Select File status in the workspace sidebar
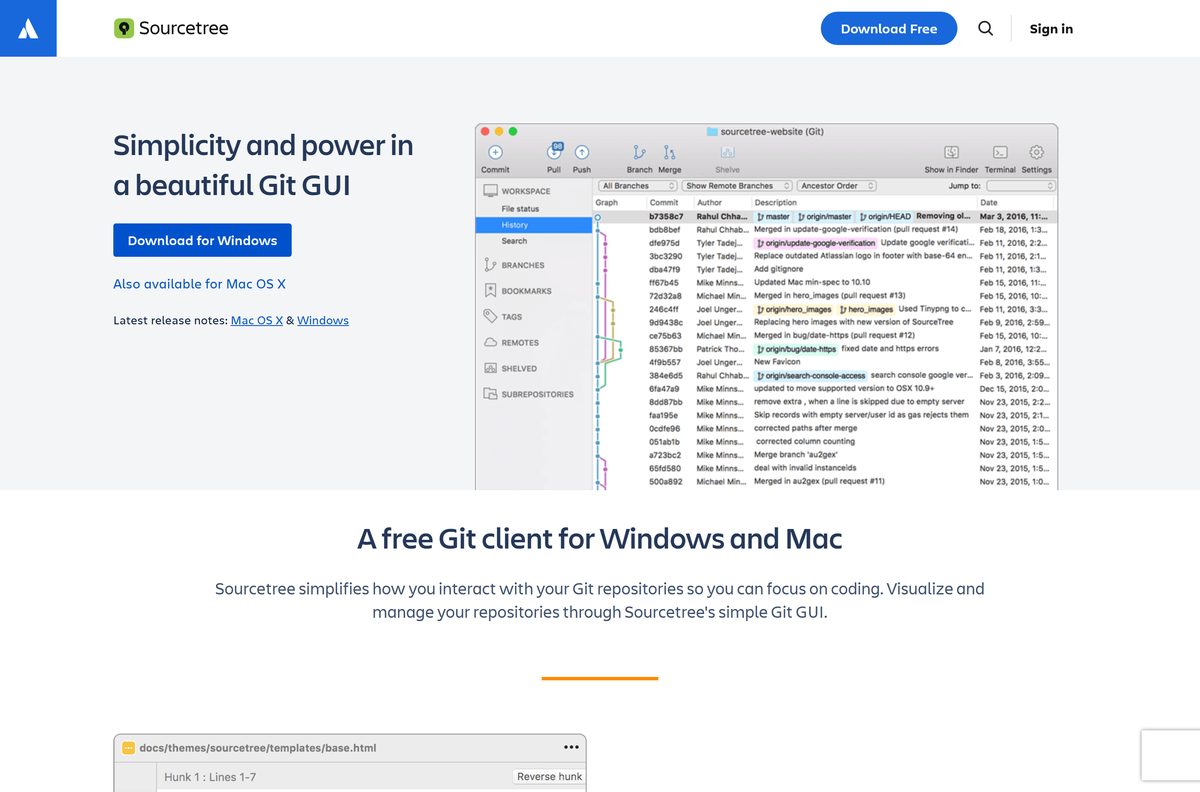Image resolution: width=1200 pixels, height=792 pixels. point(520,209)
